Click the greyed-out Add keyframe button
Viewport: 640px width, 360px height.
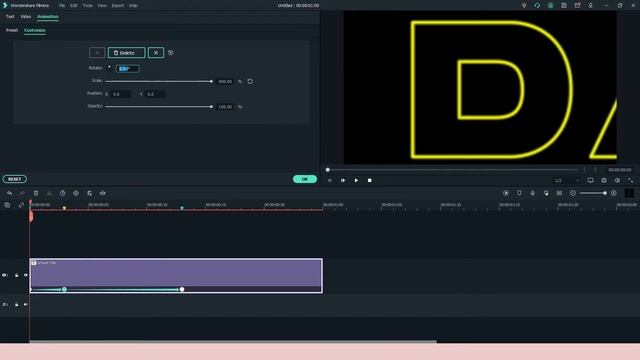[97, 53]
